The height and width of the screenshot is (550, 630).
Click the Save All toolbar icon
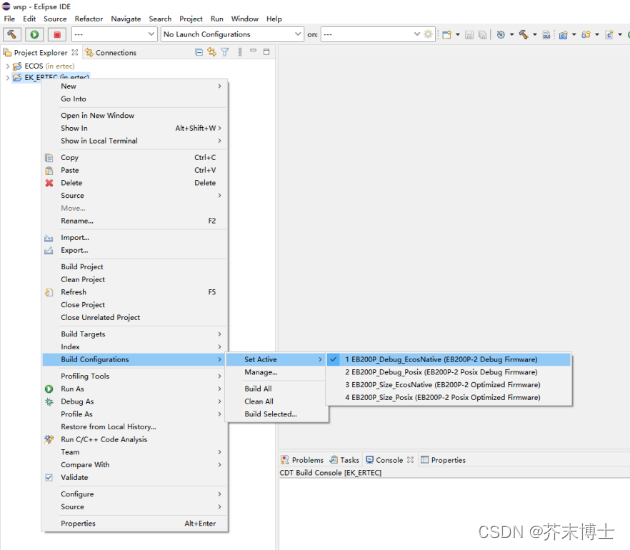(482, 35)
